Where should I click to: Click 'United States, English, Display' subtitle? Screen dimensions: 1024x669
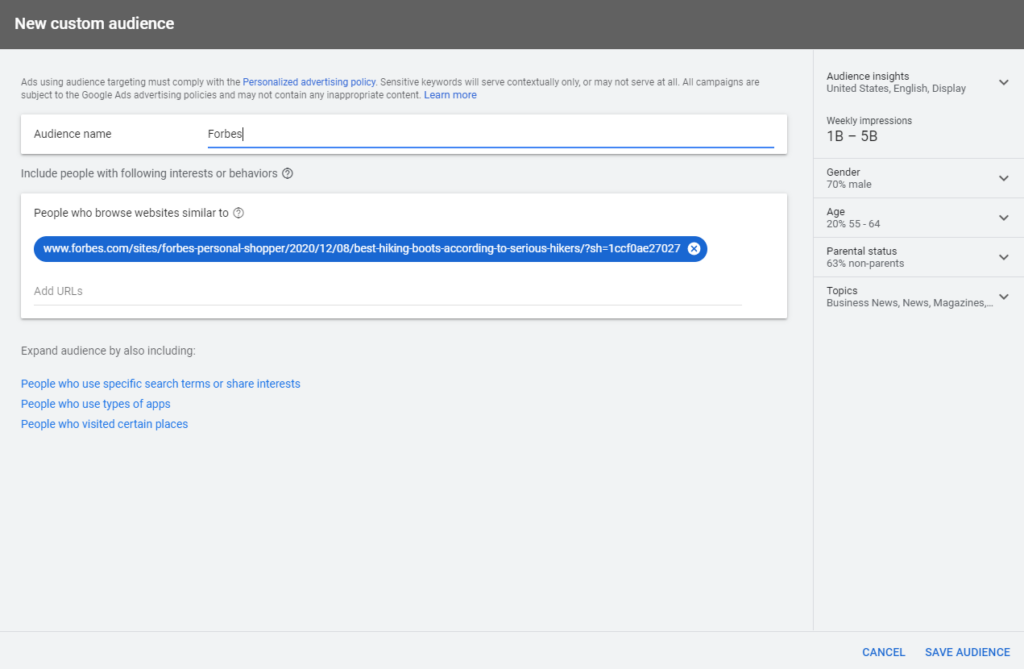tap(896, 89)
